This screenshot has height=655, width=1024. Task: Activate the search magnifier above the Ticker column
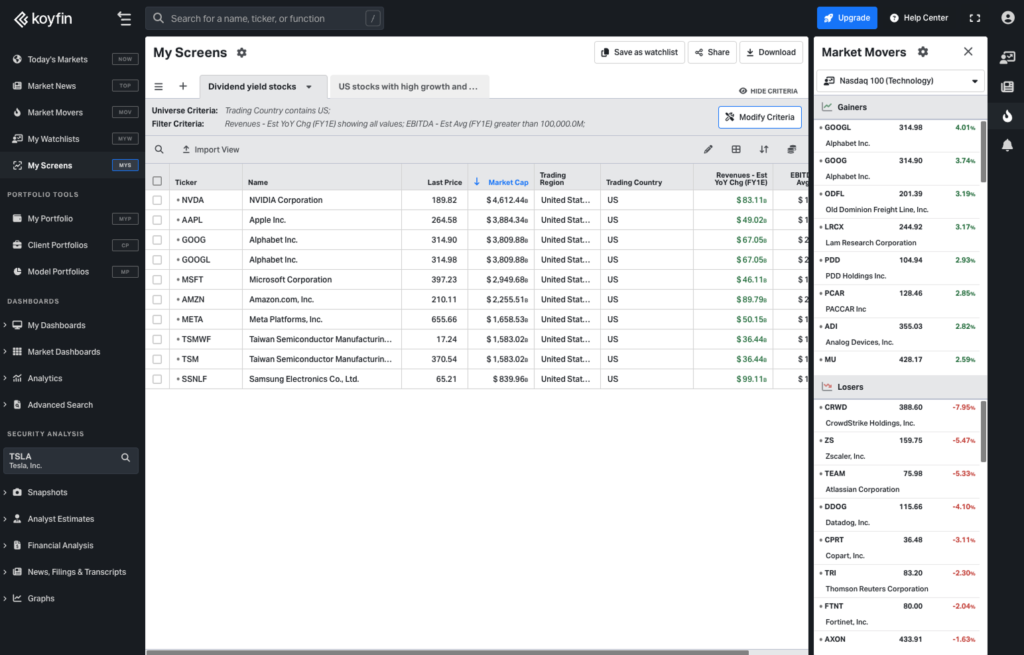[160, 148]
